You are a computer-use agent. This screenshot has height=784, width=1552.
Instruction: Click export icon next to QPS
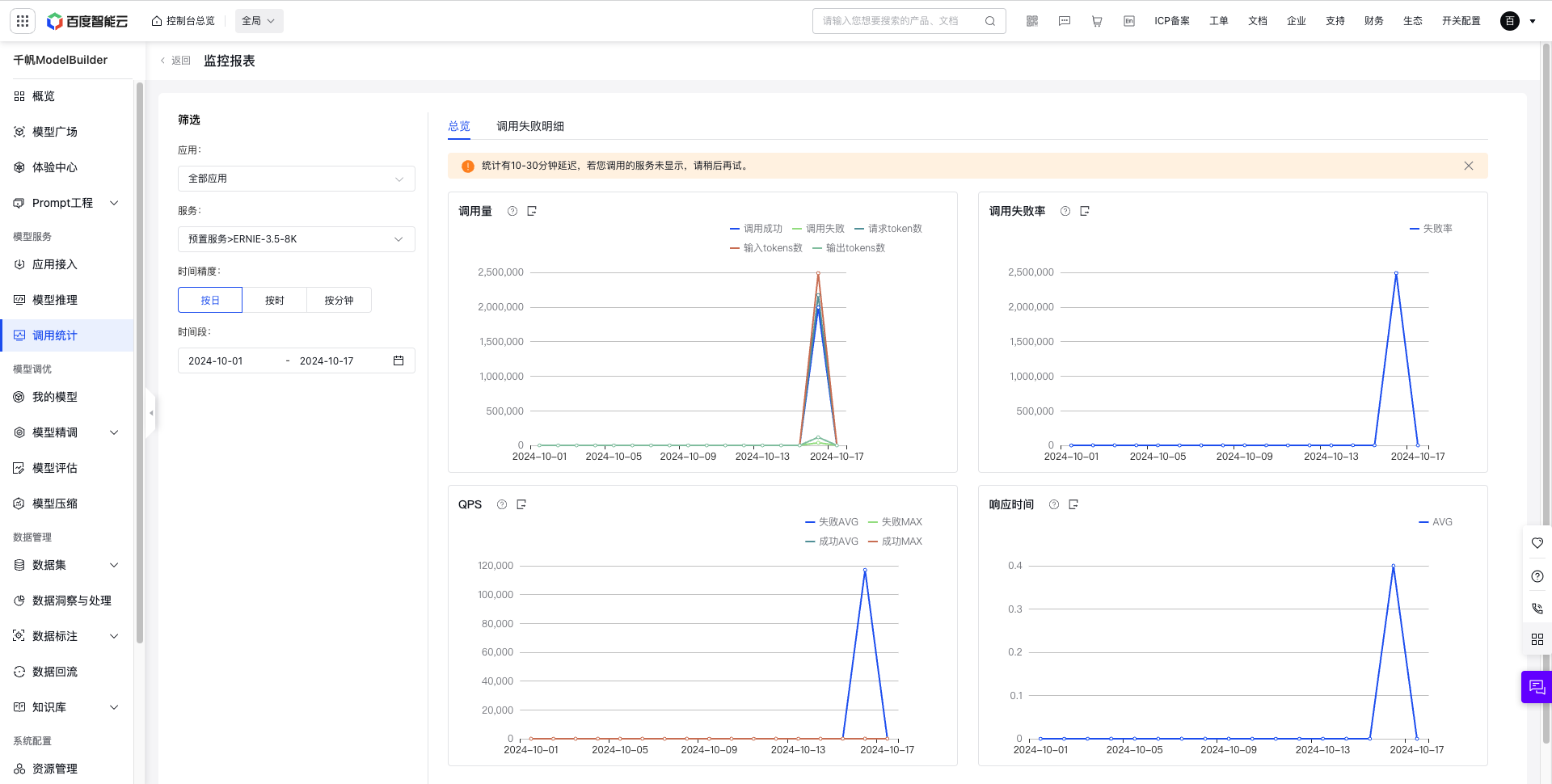tap(521, 504)
